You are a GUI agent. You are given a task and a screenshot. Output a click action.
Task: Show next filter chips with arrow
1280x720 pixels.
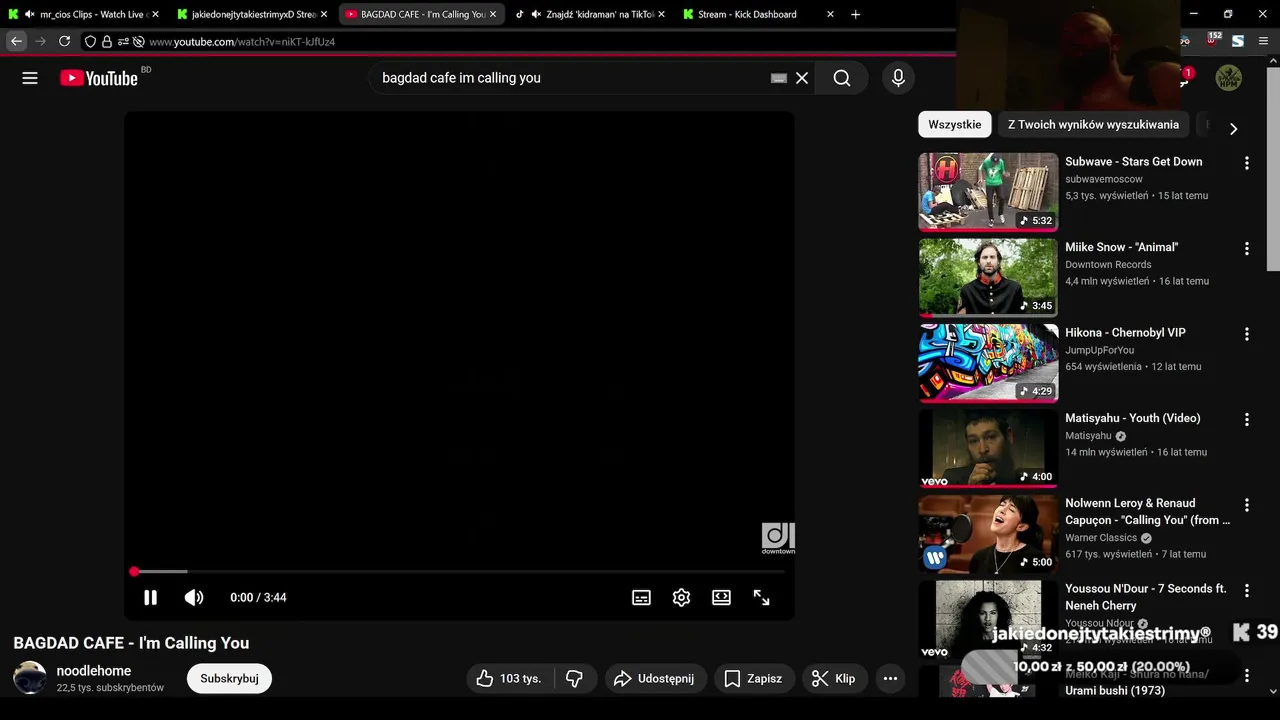(1233, 129)
